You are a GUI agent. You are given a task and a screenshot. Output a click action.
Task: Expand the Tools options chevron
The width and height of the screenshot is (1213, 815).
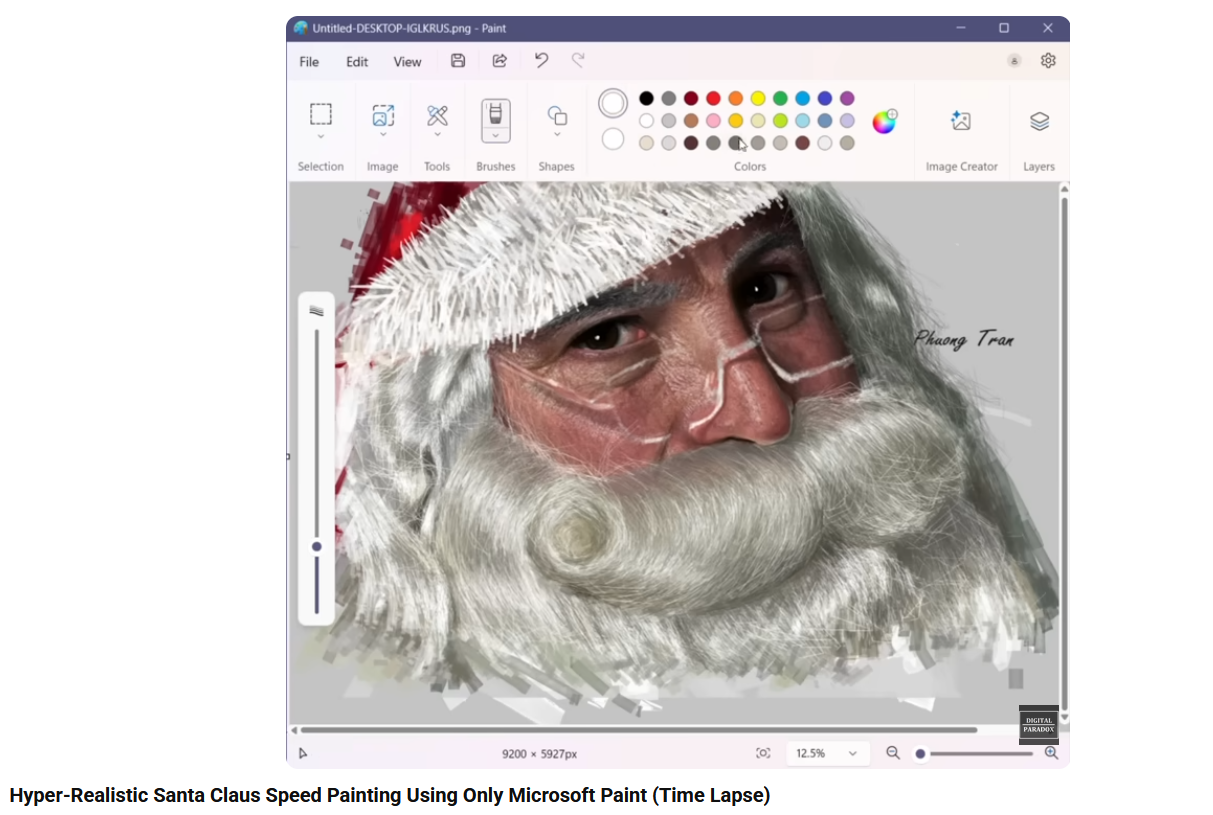437,136
